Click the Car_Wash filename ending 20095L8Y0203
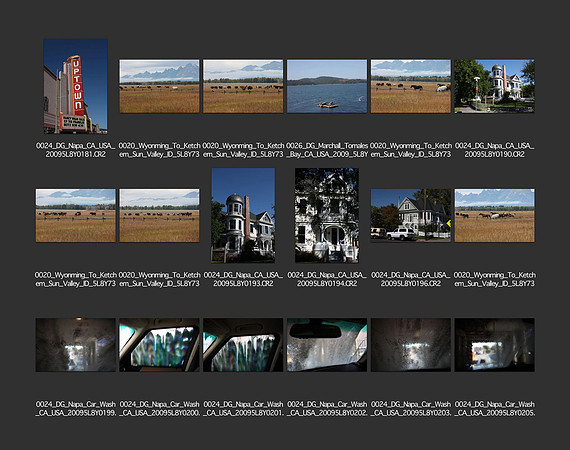This screenshot has height=450, width=570. [x=411, y=408]
